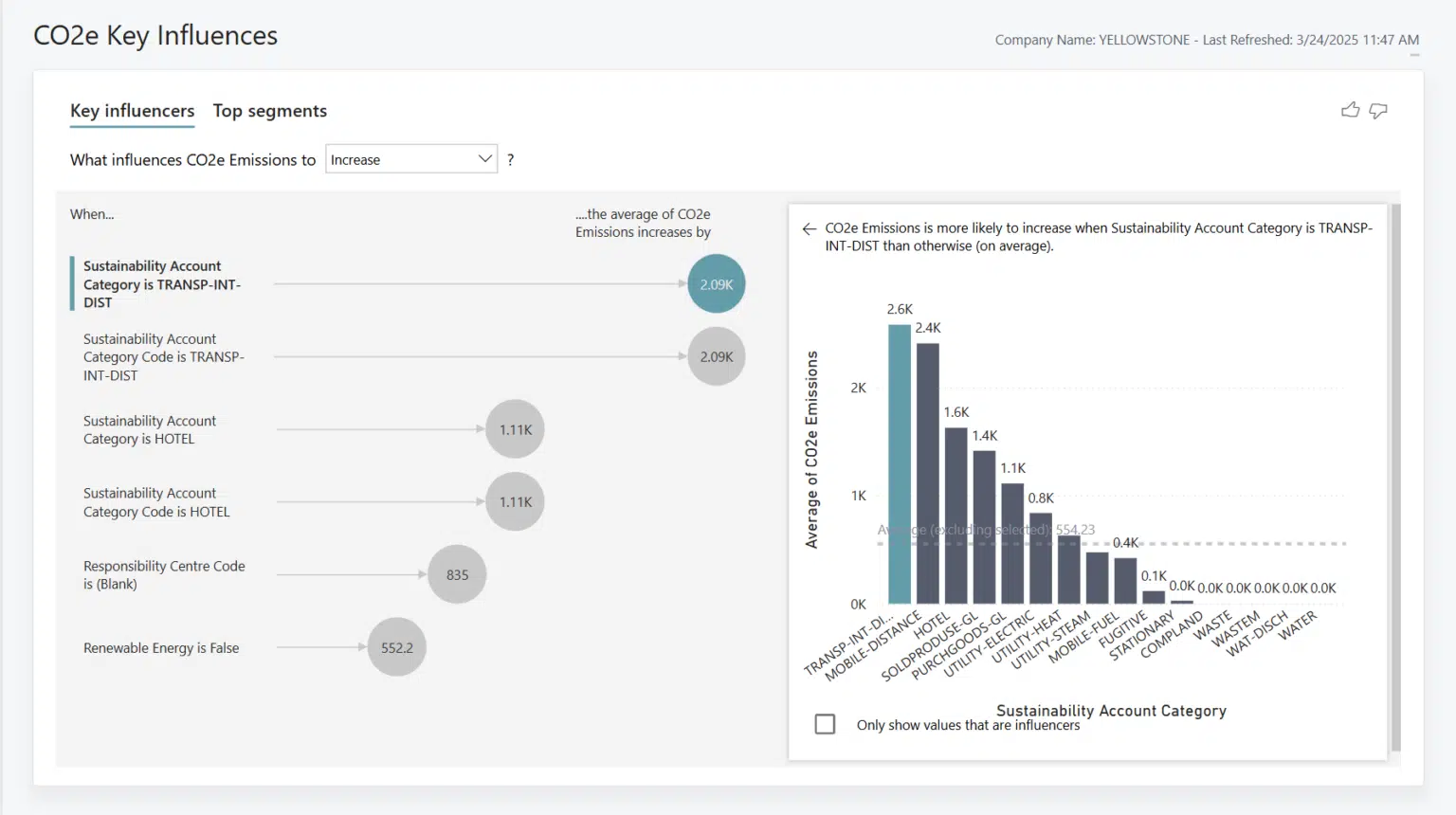Image resolution: width=1456 pixels, height=815 pixels.
Task: Expand the dropdown chevron next to Increase
Action: [x=484, y=158]
